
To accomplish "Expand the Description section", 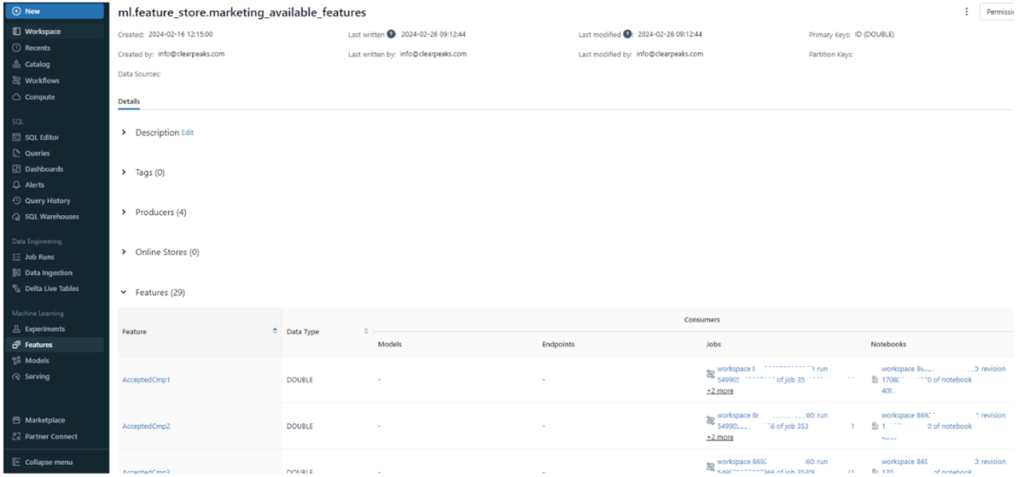I will (x=124, y=132).
